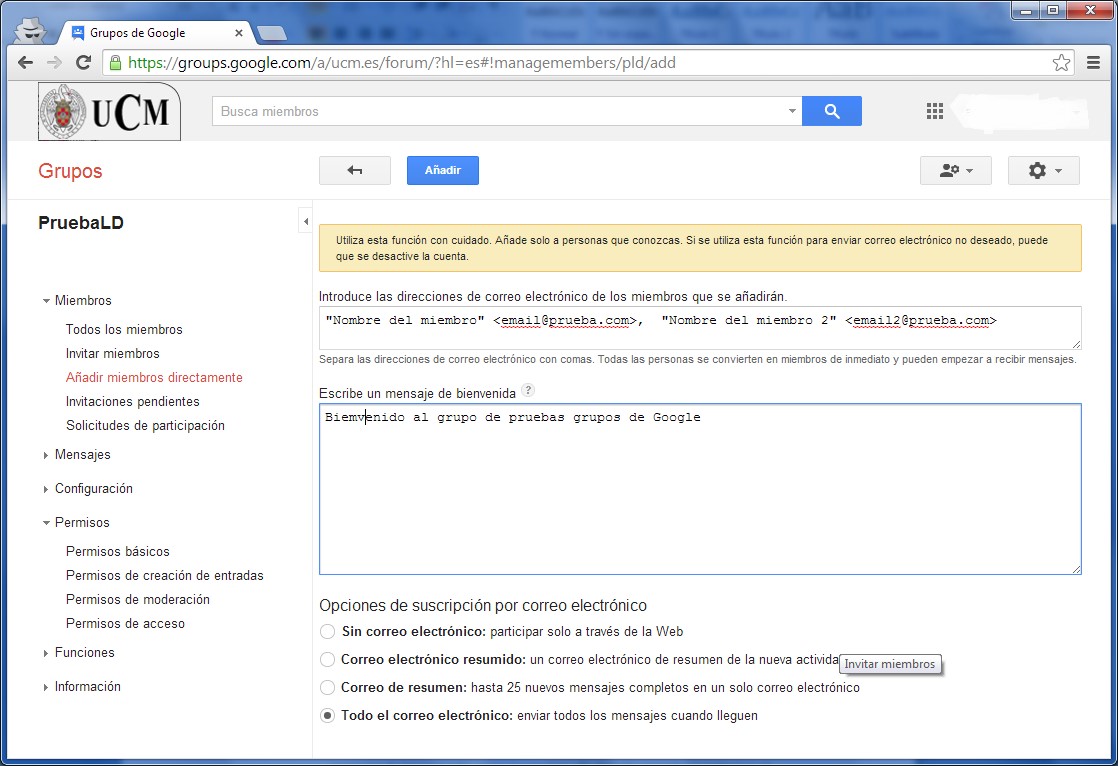1118x766 pixels.
Task: Open the Google apps grid icon
Action: pos(935,111)
